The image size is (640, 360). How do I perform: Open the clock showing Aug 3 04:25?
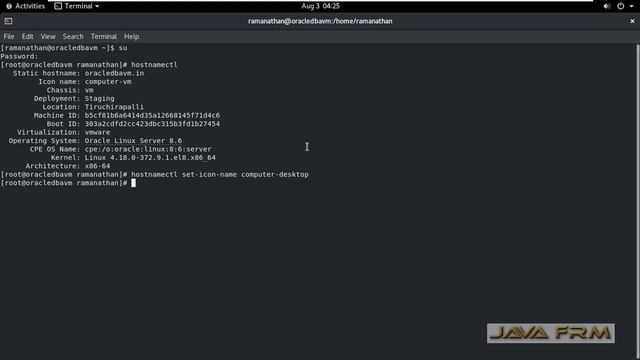tap(320, 6)
